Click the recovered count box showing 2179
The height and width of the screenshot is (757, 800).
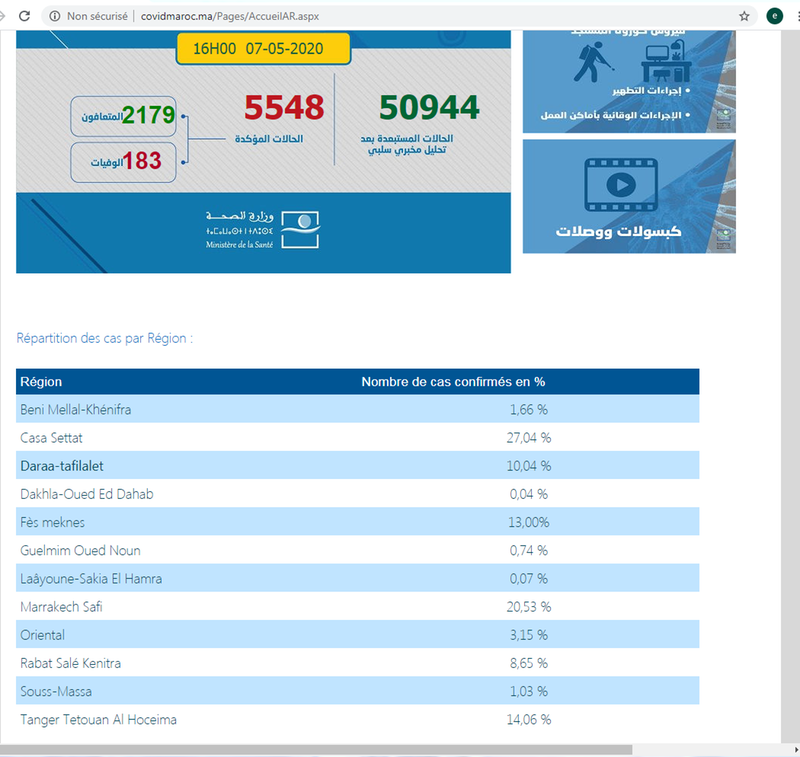124,115
